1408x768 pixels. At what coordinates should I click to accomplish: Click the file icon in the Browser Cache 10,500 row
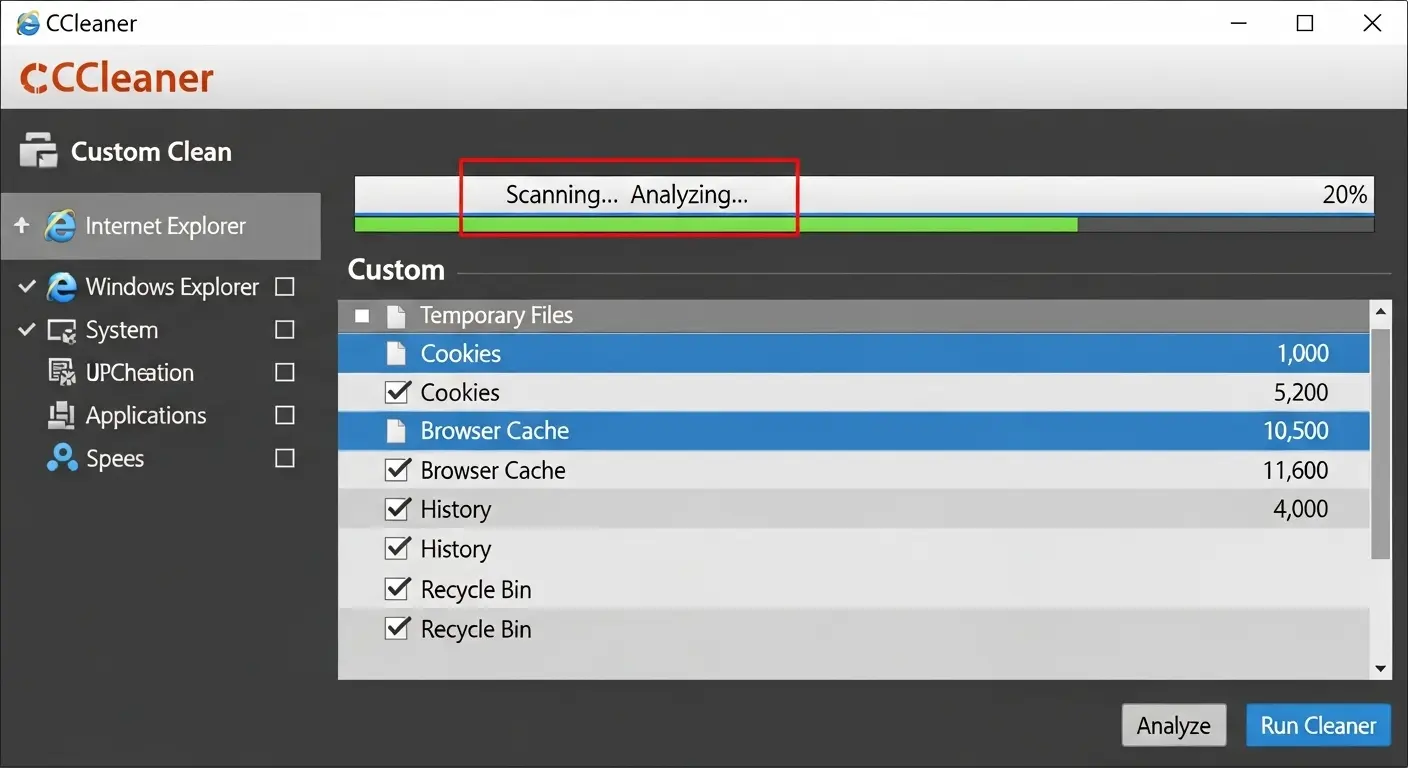pos(396,431)
